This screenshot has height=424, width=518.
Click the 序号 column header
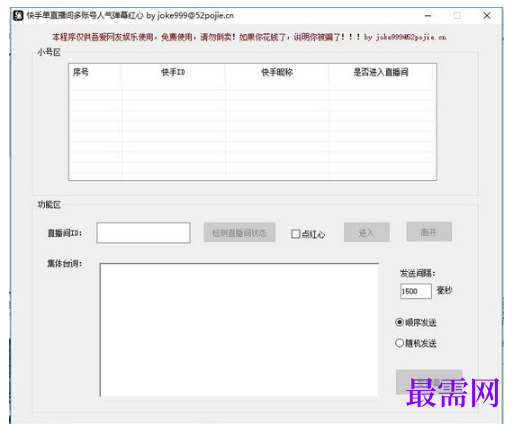(x=95, y=72)
